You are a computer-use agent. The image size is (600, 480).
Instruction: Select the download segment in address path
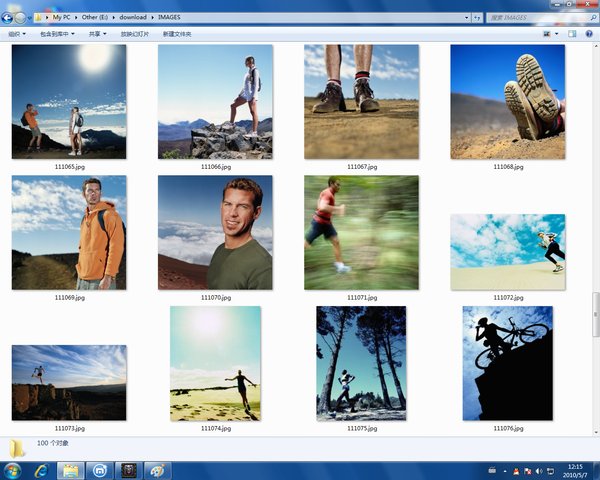point(131,17)
